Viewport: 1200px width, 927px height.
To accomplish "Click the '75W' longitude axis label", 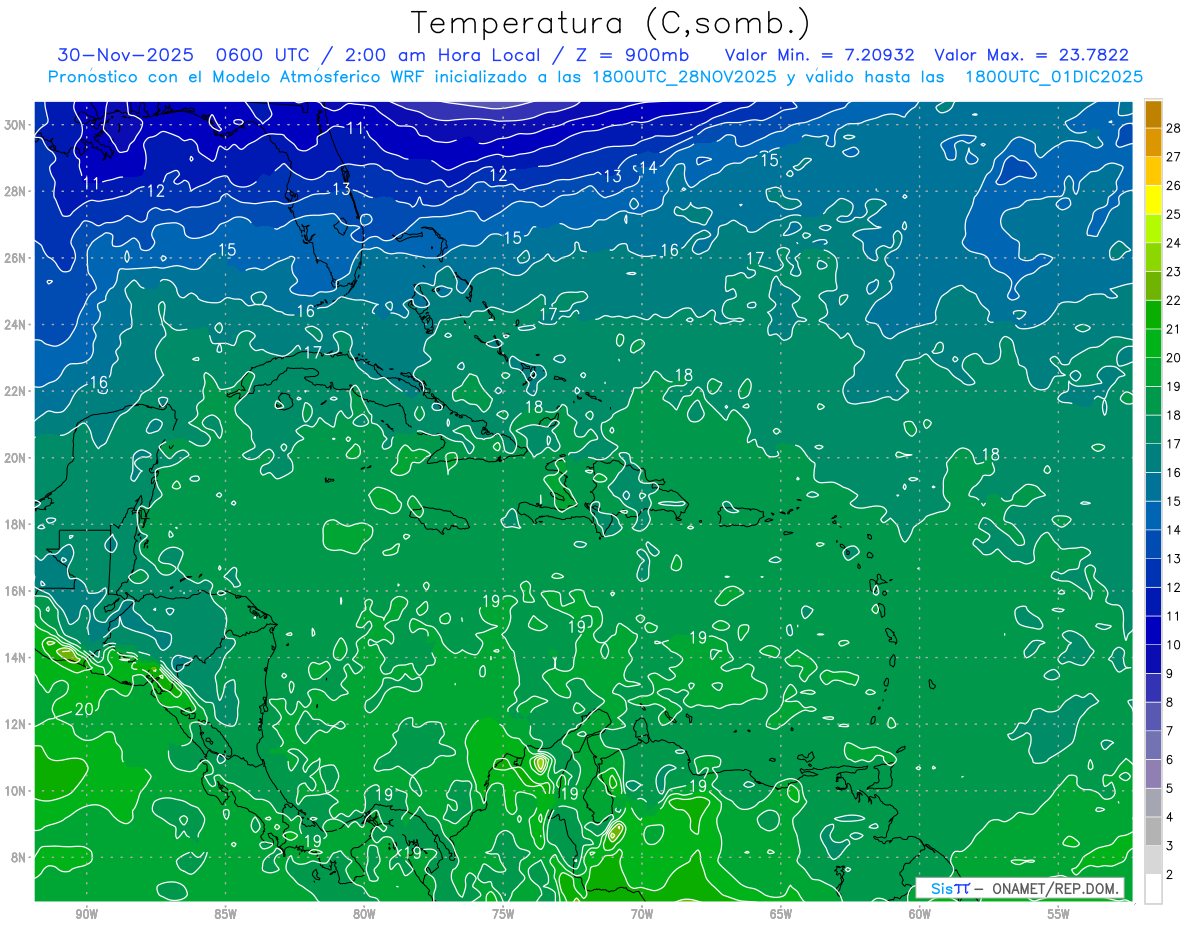I will [x=503, y=914].
